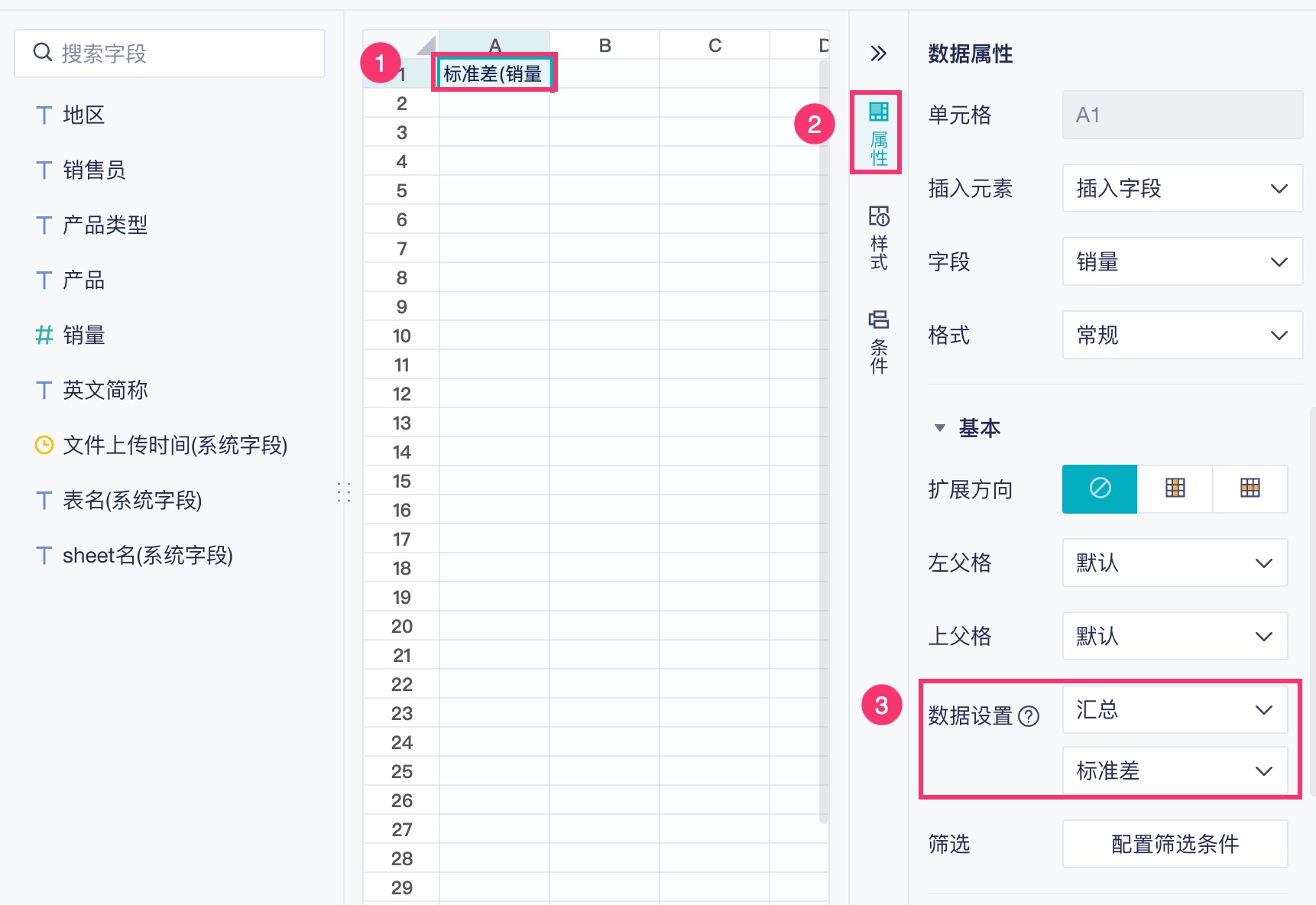
Task: Open the 插入元素 dropdown
Action: tap(1181, 188)
